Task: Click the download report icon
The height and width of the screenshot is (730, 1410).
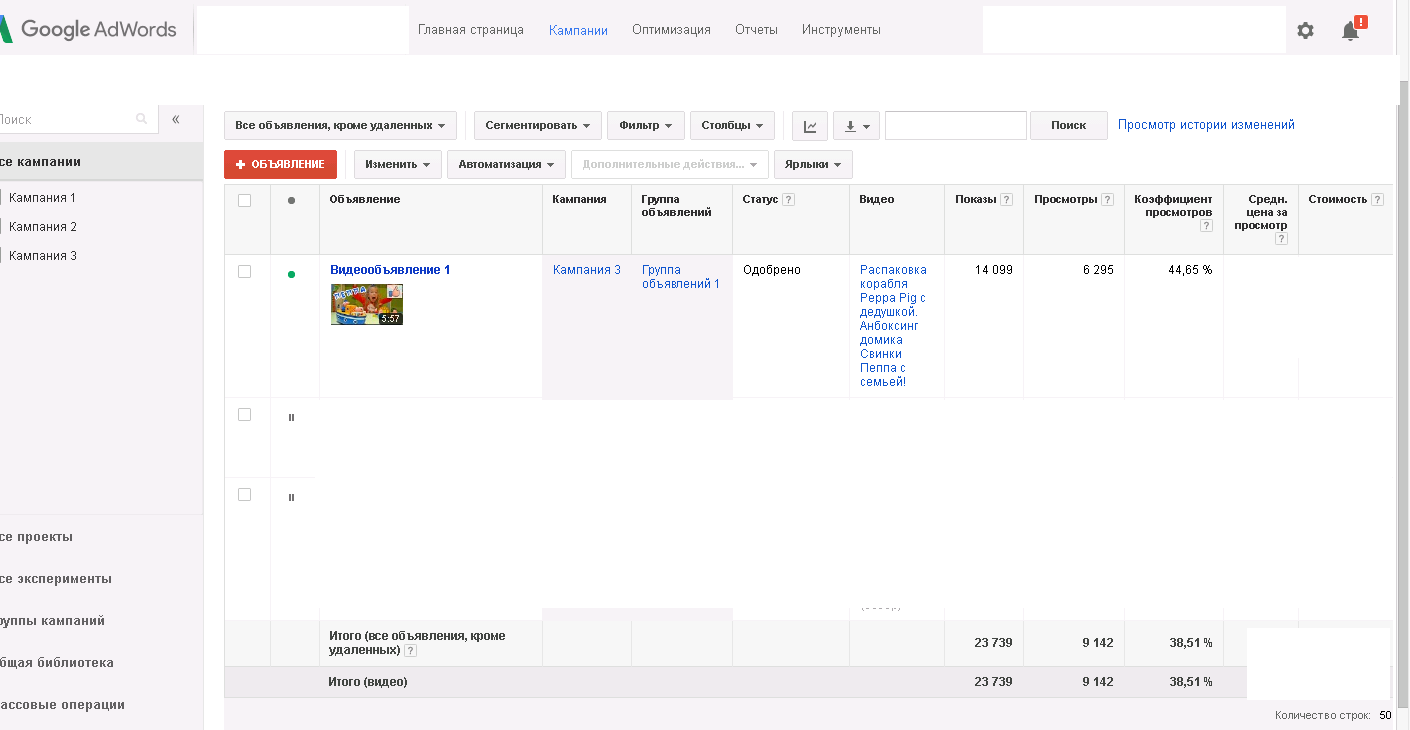Action: [x=856, y=126]
